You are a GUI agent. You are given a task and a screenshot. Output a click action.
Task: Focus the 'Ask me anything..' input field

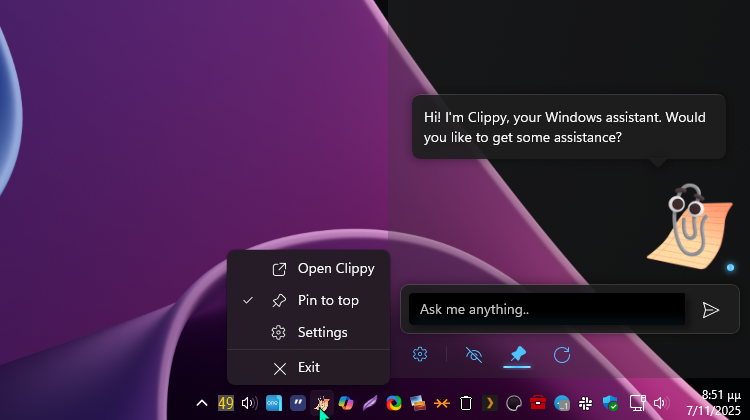547,309
